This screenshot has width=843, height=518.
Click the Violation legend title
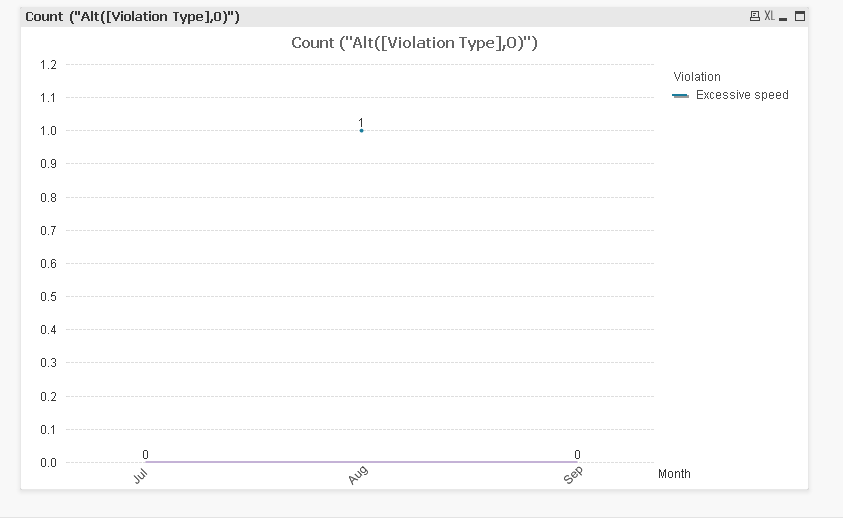tap(697, 76)
